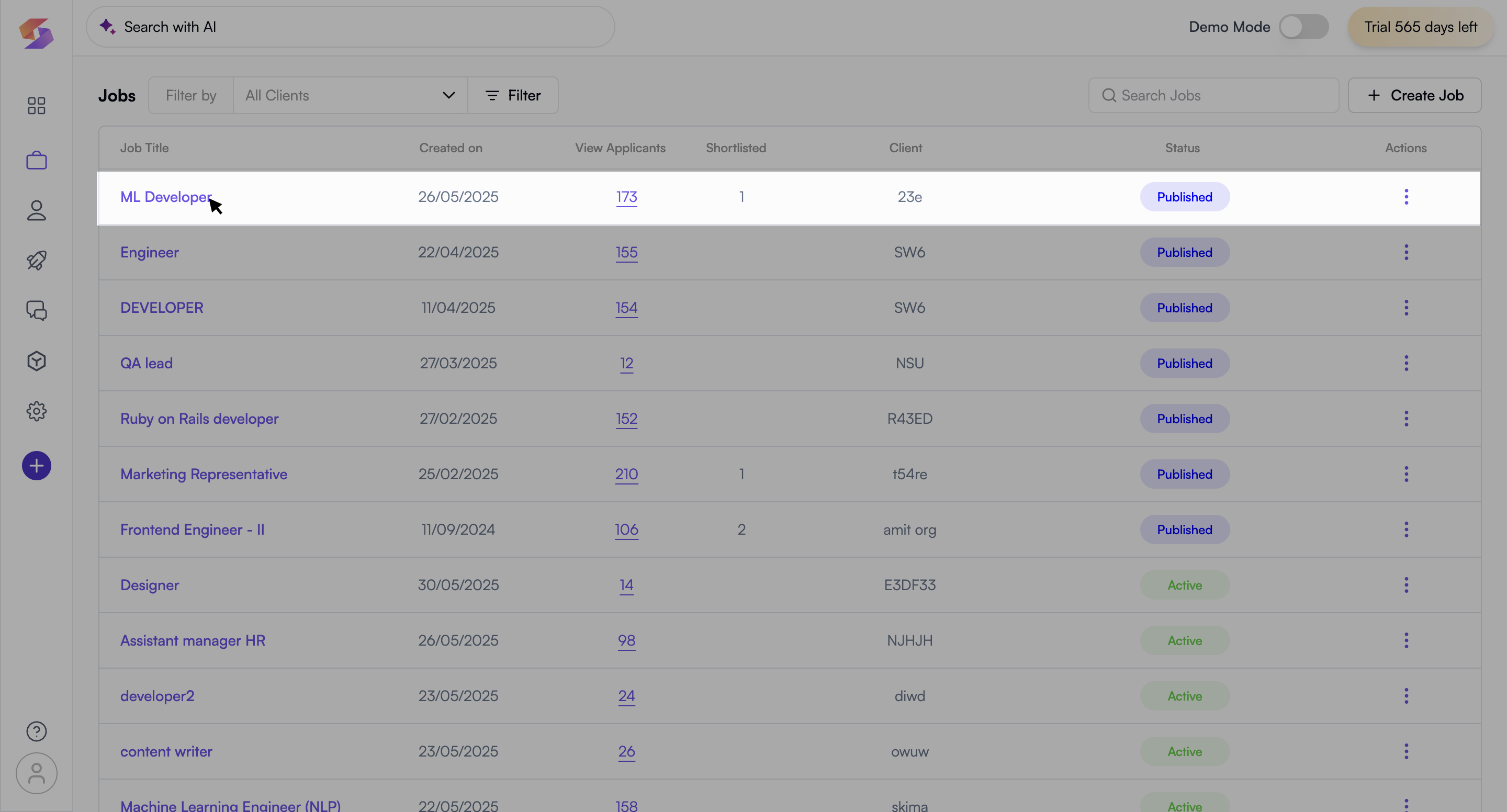Open the Ruby on Rails developer job
Image resolution: width=1507 pixels, height=812 pixels.
(199, 419)
